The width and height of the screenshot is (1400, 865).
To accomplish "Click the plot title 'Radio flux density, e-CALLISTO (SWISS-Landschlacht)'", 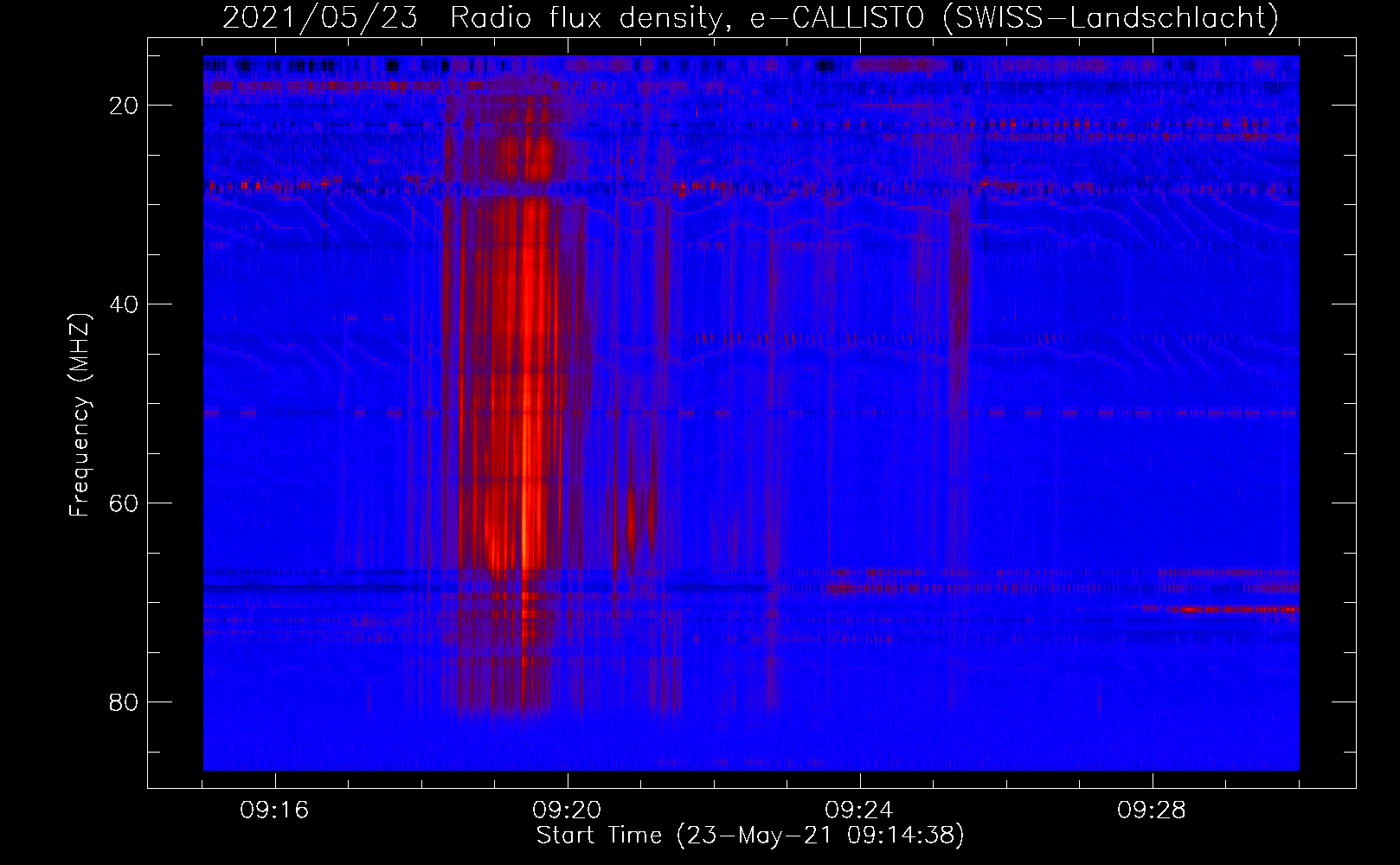I will (864, 17).
